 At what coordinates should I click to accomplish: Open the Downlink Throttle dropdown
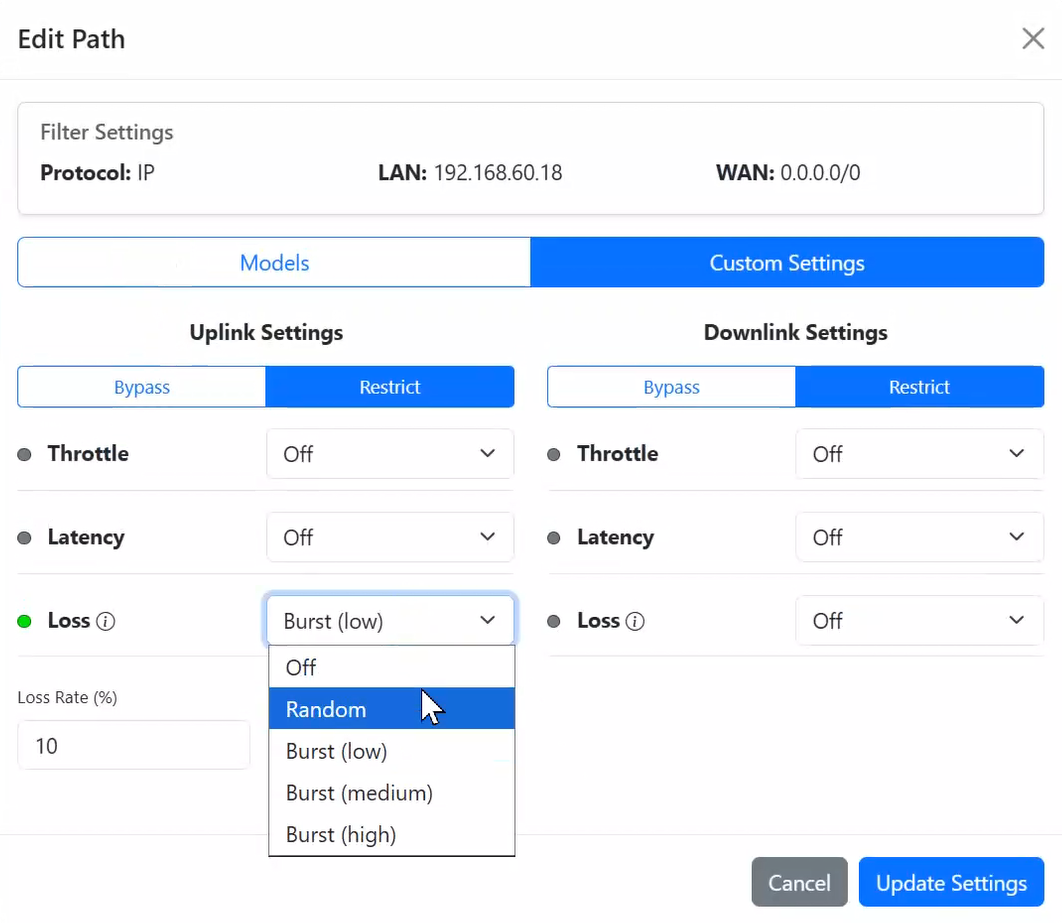click(x=919, y=454)
